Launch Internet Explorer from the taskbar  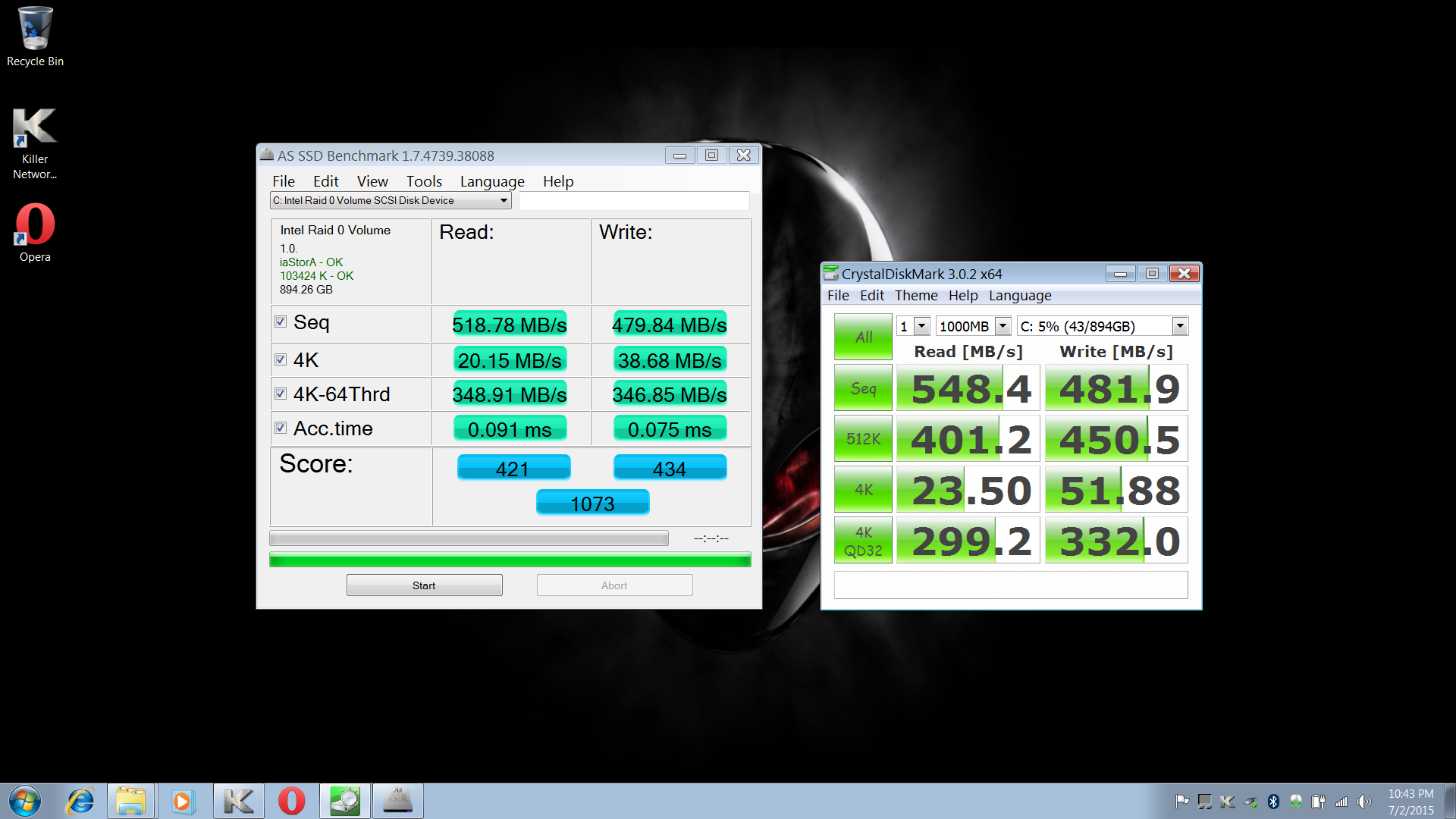coord(80,801)
